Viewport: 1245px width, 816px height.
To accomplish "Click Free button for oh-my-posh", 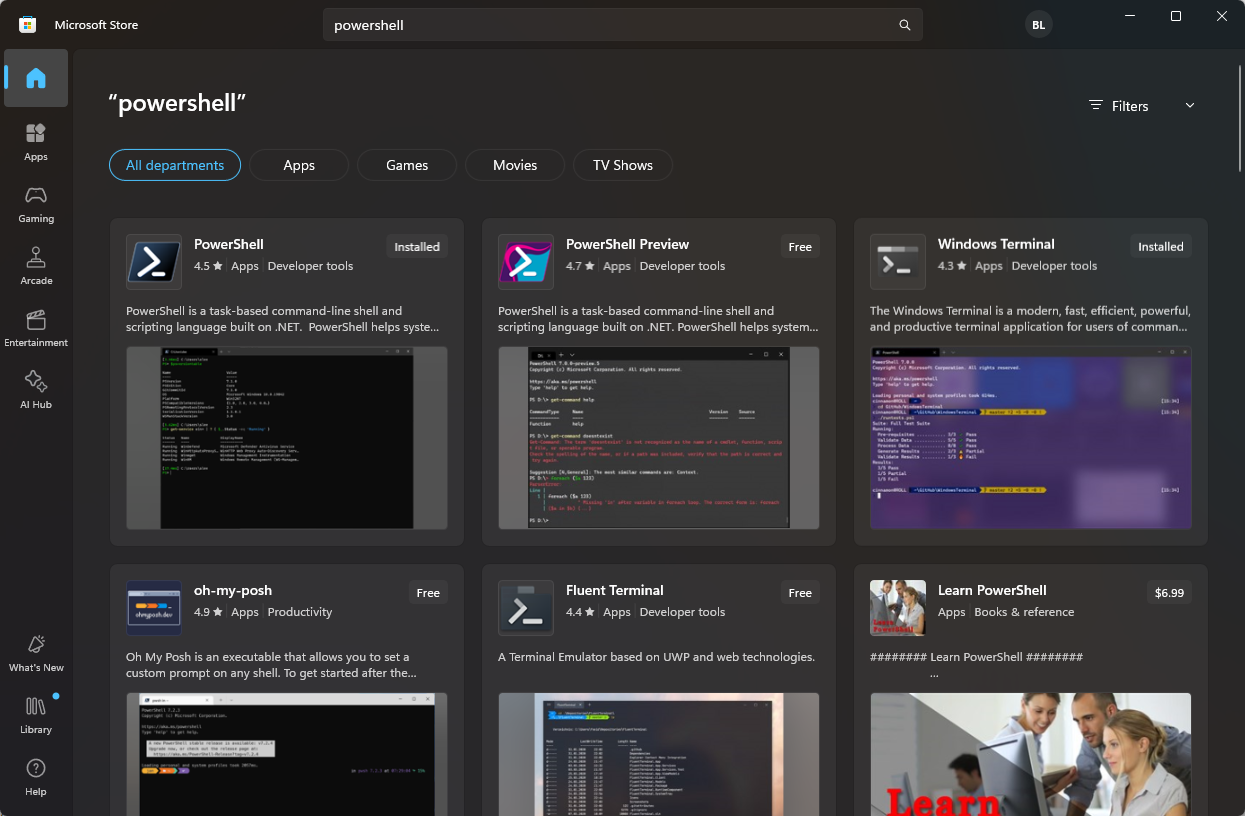I will click(x=428, y=593).
